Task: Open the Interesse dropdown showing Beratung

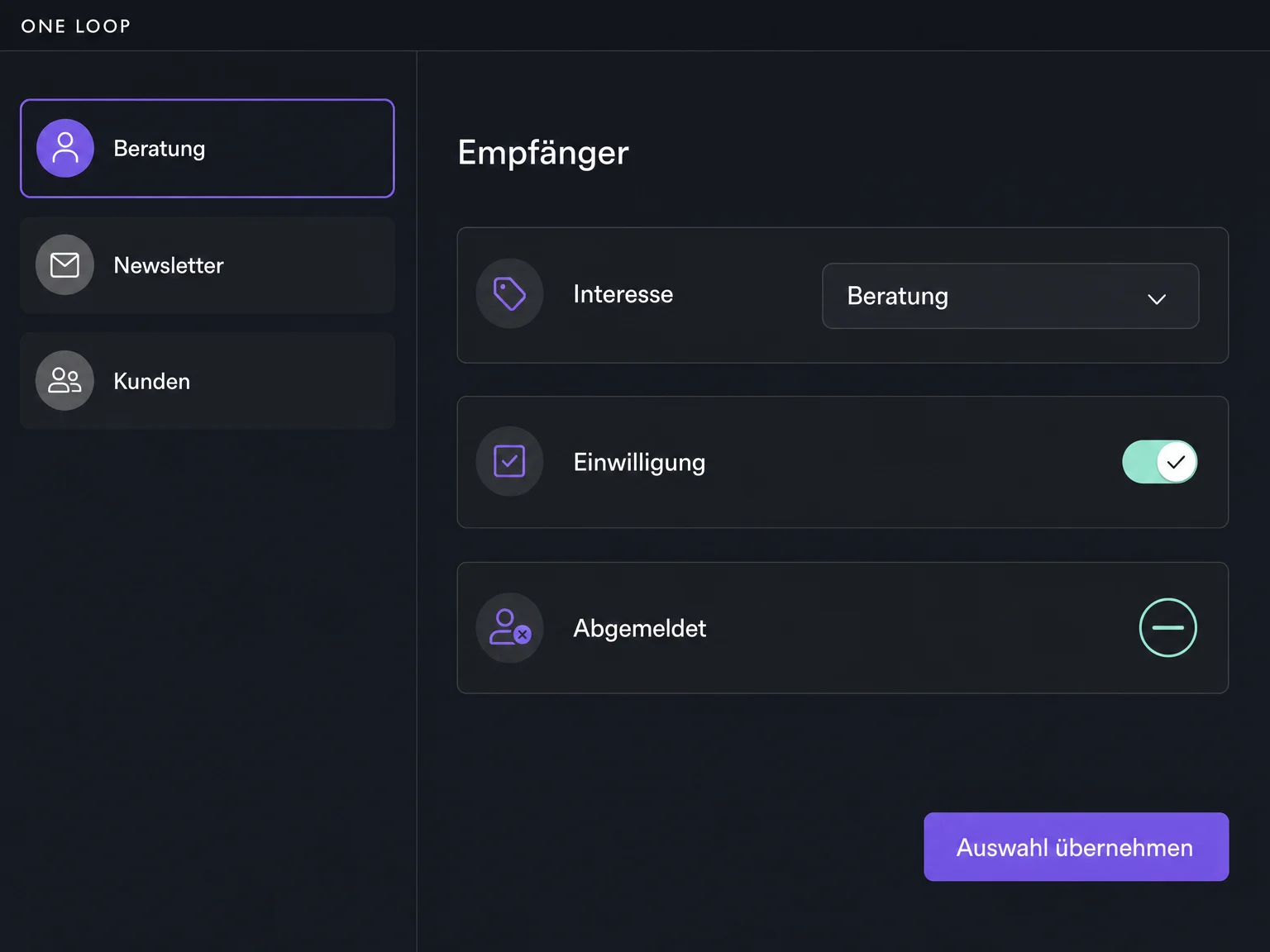Action: [x=1010, y=296]
